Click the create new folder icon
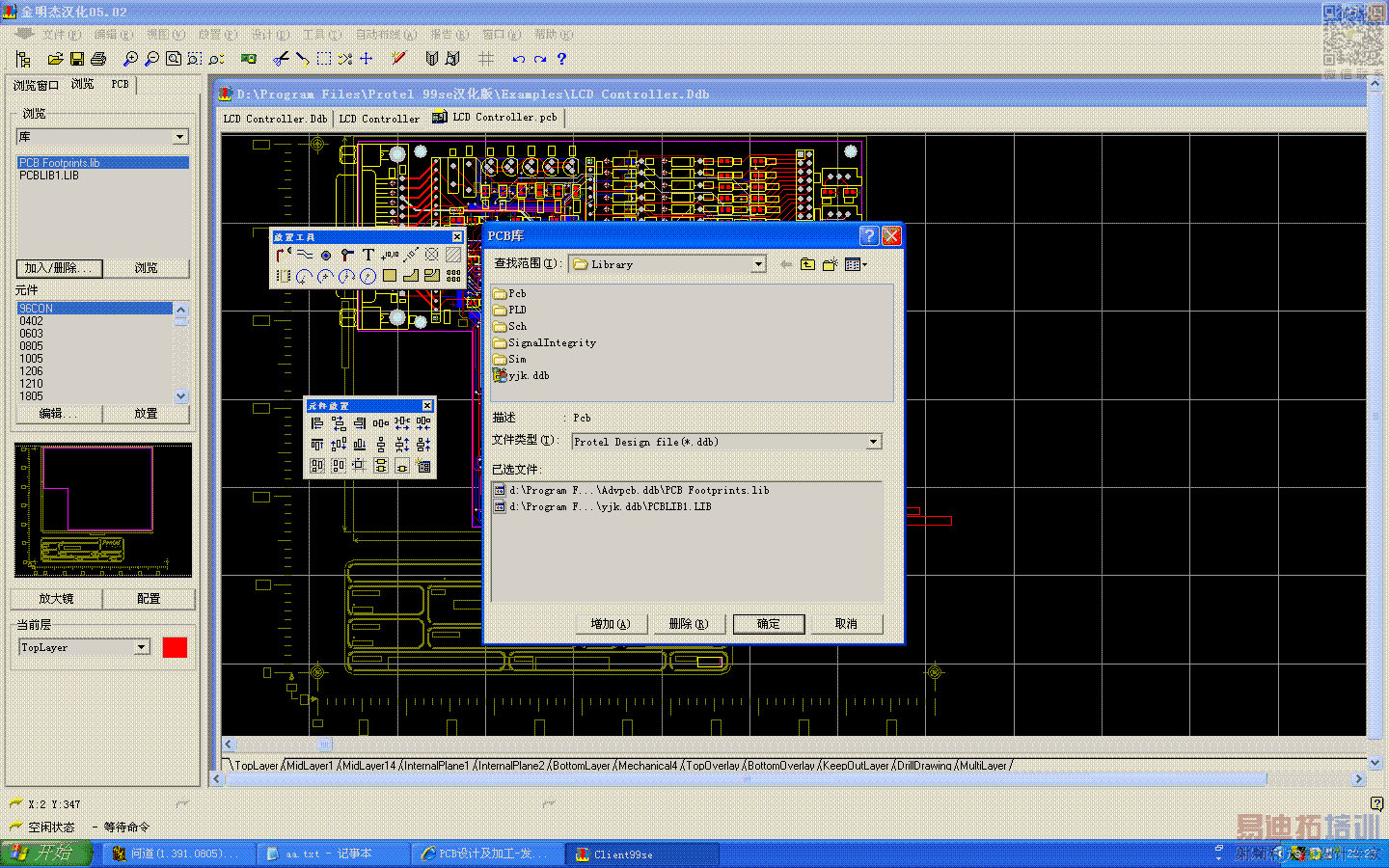Viewport: 1389px width, 868px height. tap(830, 264)
